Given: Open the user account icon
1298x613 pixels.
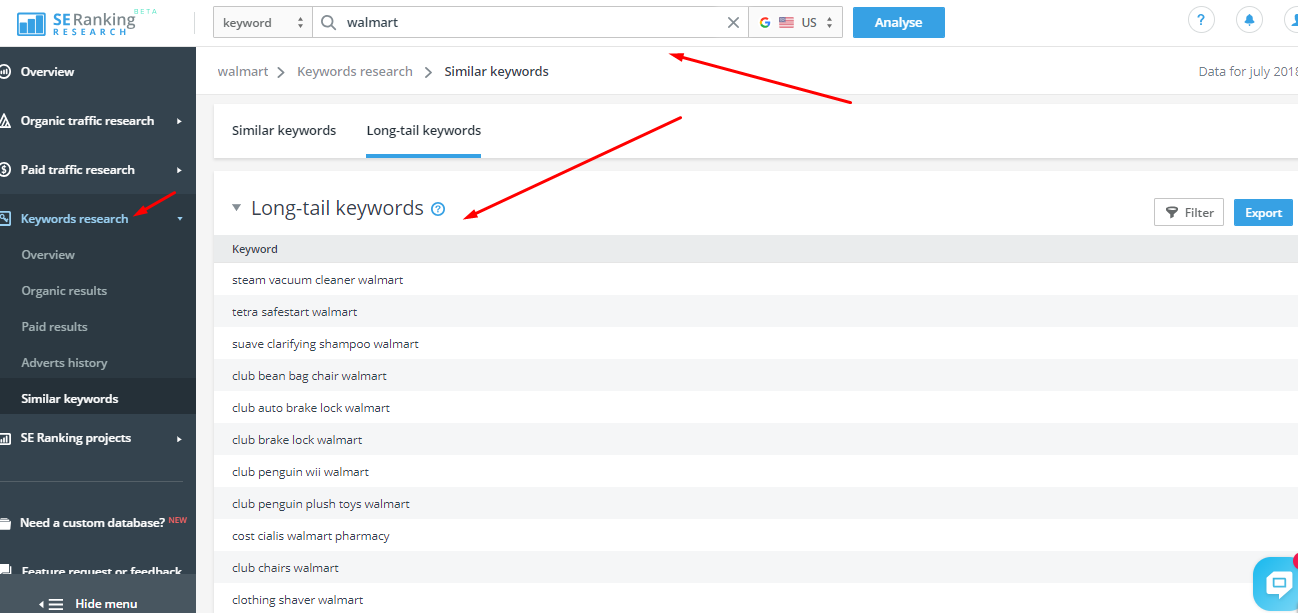Looking at the screenshot, I should tap(1291, 19).
